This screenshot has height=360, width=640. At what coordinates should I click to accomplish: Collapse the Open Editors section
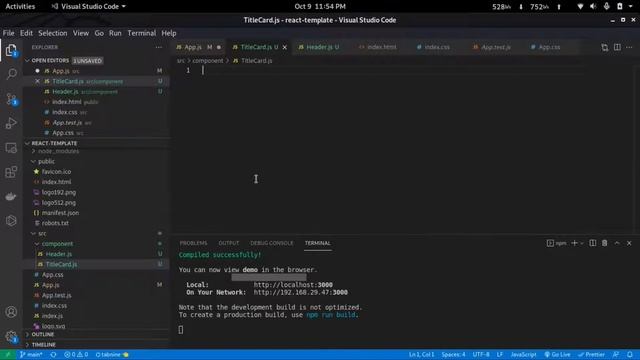(x=27, y=60)
